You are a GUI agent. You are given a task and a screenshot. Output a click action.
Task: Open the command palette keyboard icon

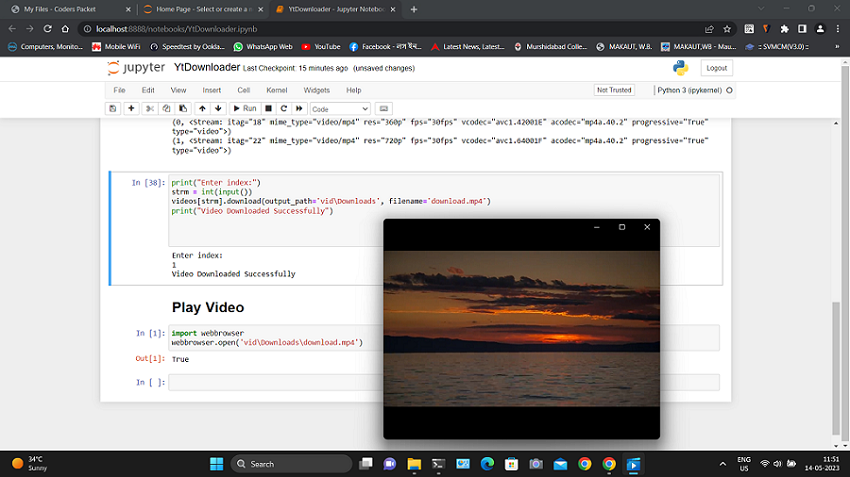click(x=384, y=108)
